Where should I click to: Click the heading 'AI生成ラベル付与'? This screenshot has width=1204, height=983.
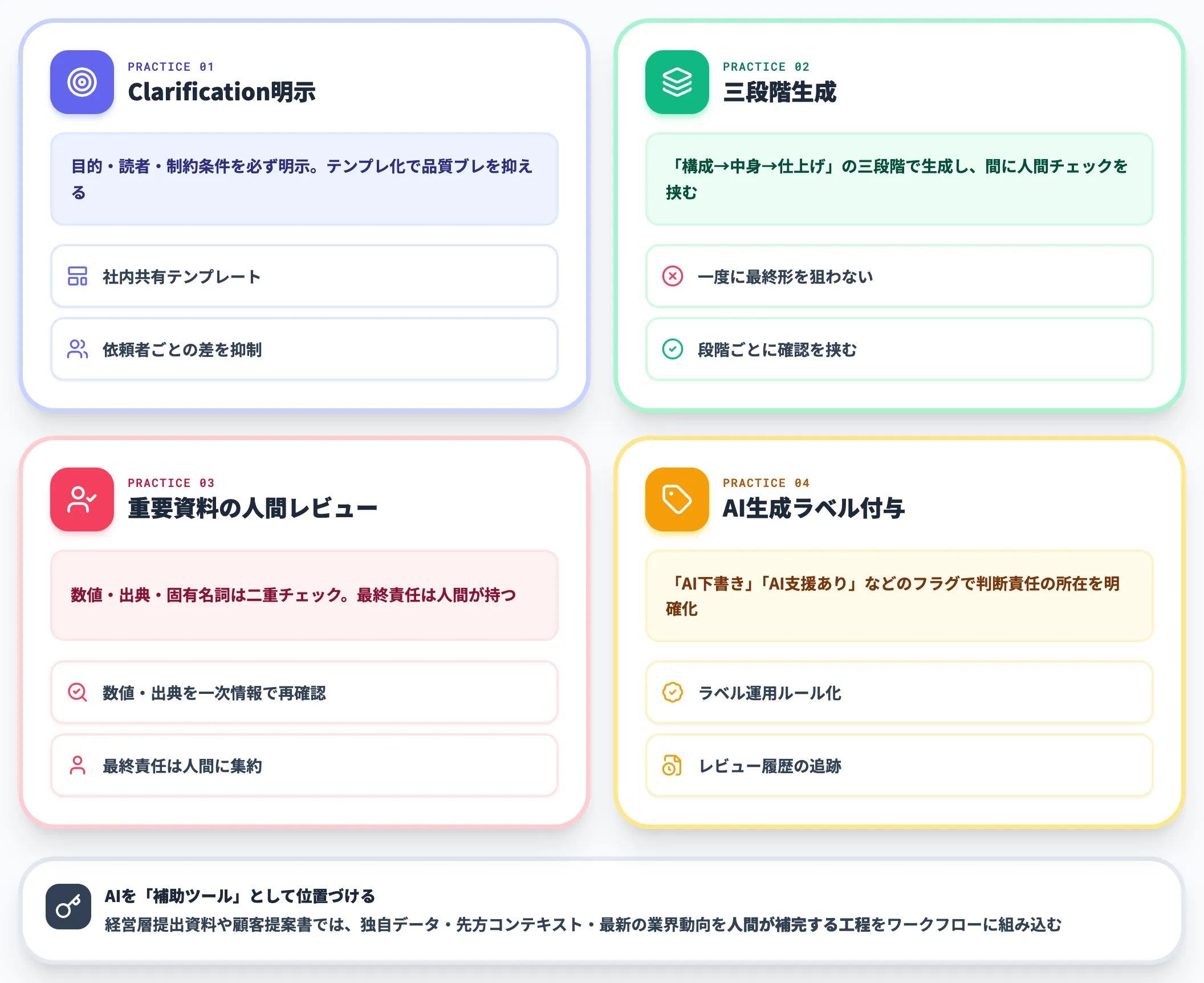813,509
